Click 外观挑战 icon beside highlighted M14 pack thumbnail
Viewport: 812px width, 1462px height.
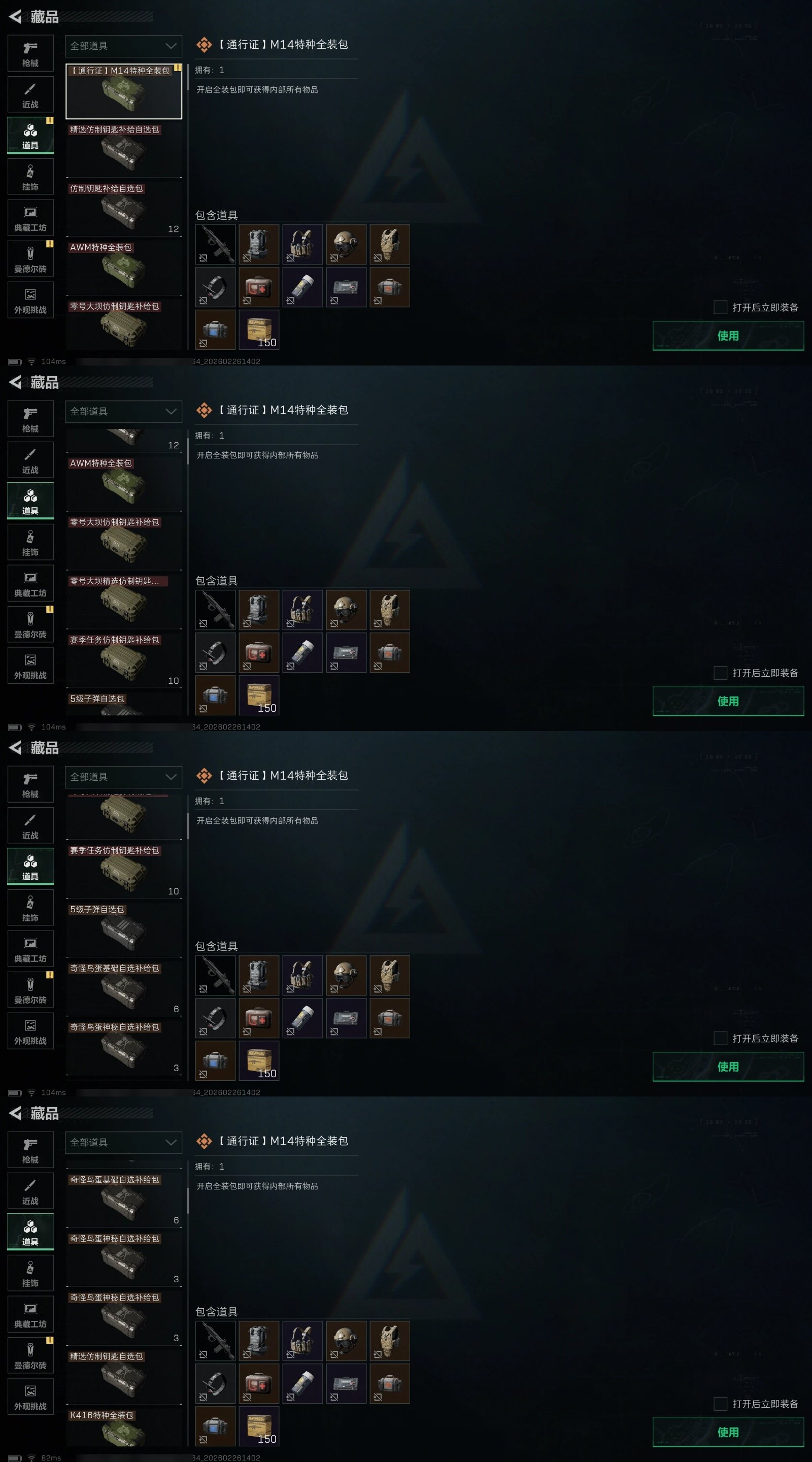click(30, 300)
